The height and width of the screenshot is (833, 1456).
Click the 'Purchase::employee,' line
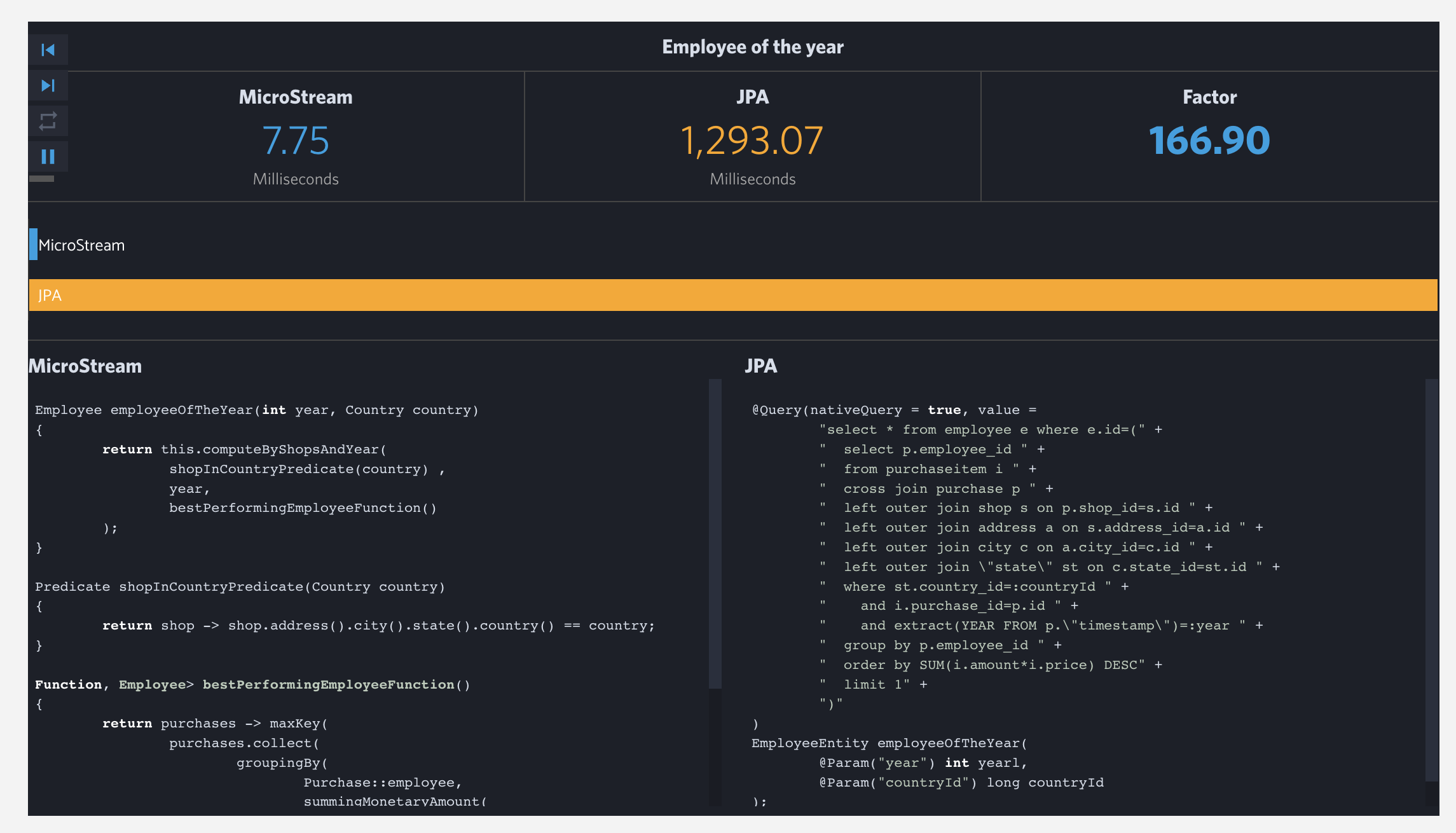[x=383, y=783]
